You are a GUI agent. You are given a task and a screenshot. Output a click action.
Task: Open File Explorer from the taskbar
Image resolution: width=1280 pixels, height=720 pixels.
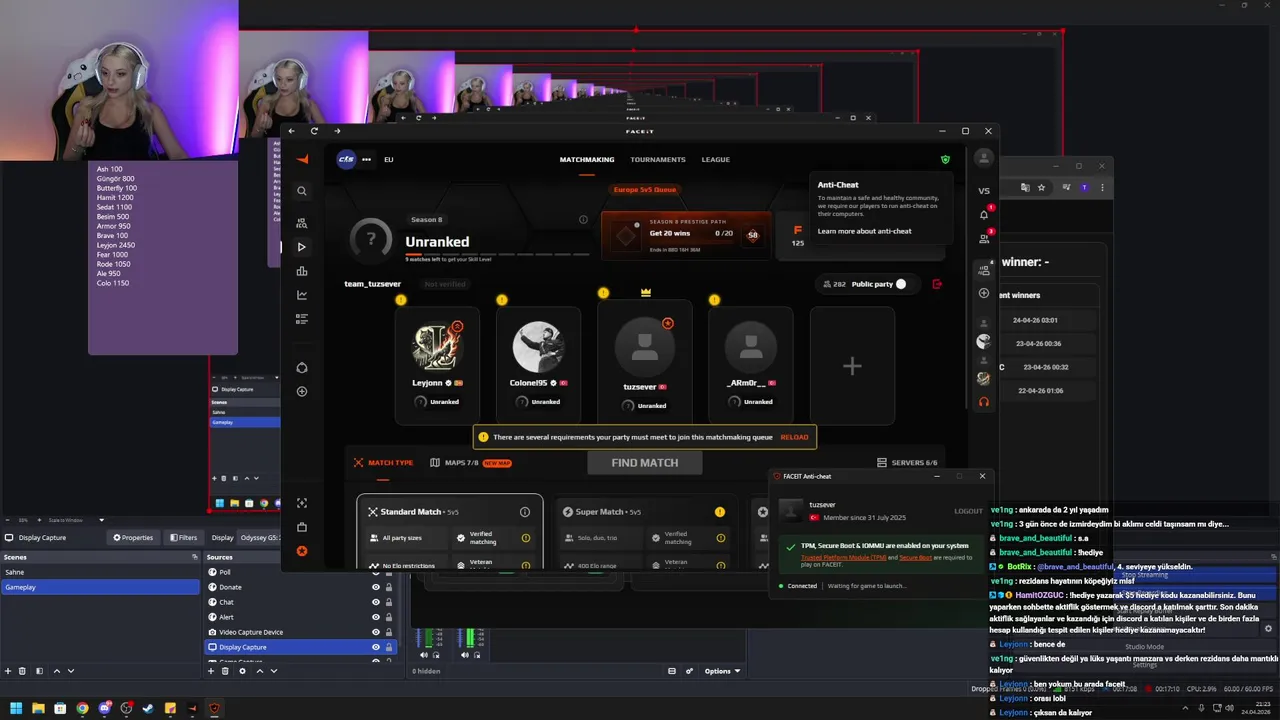tap(38, 708)
